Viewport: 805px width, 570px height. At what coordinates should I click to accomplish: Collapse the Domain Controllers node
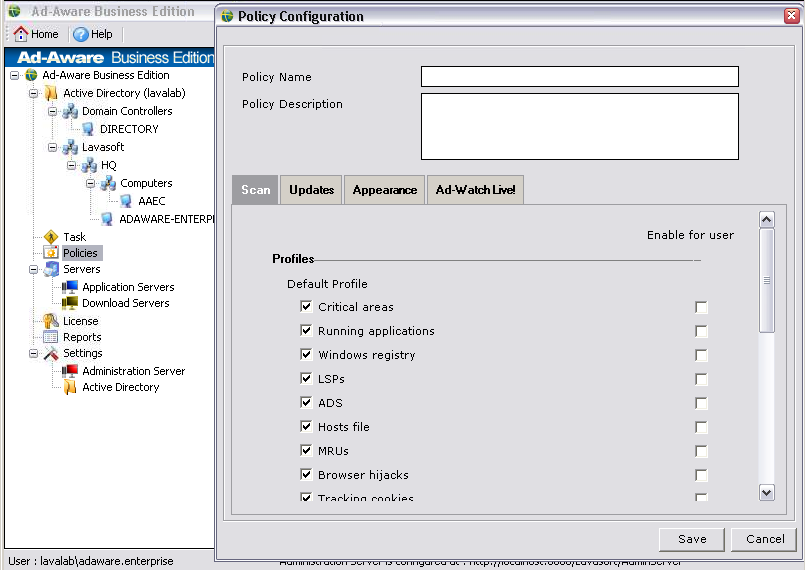pyautogui.click(x=52, y=111)
